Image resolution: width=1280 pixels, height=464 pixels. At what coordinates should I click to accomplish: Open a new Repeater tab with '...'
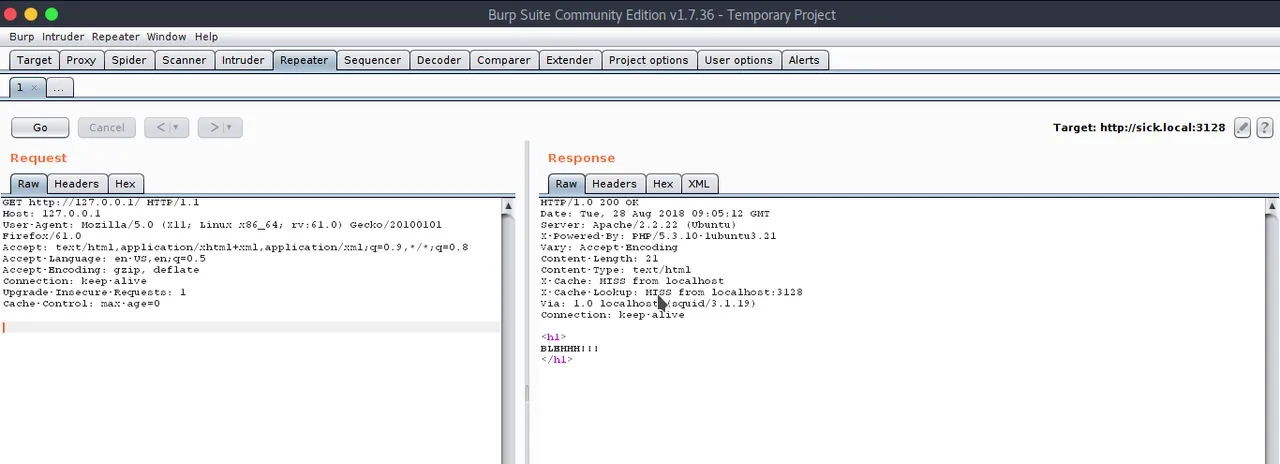coord(58,88)
